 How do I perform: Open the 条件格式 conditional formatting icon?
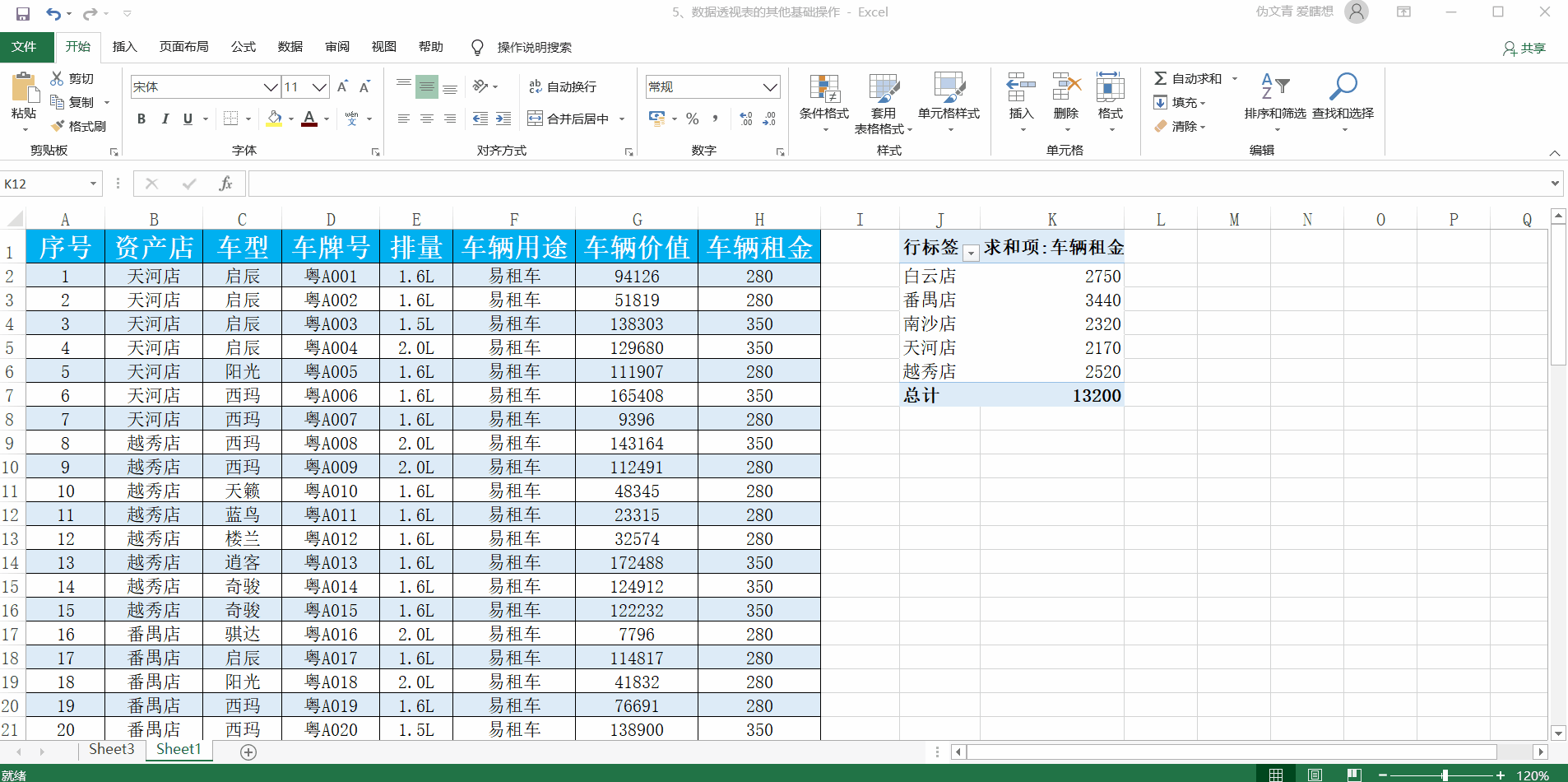824,88
